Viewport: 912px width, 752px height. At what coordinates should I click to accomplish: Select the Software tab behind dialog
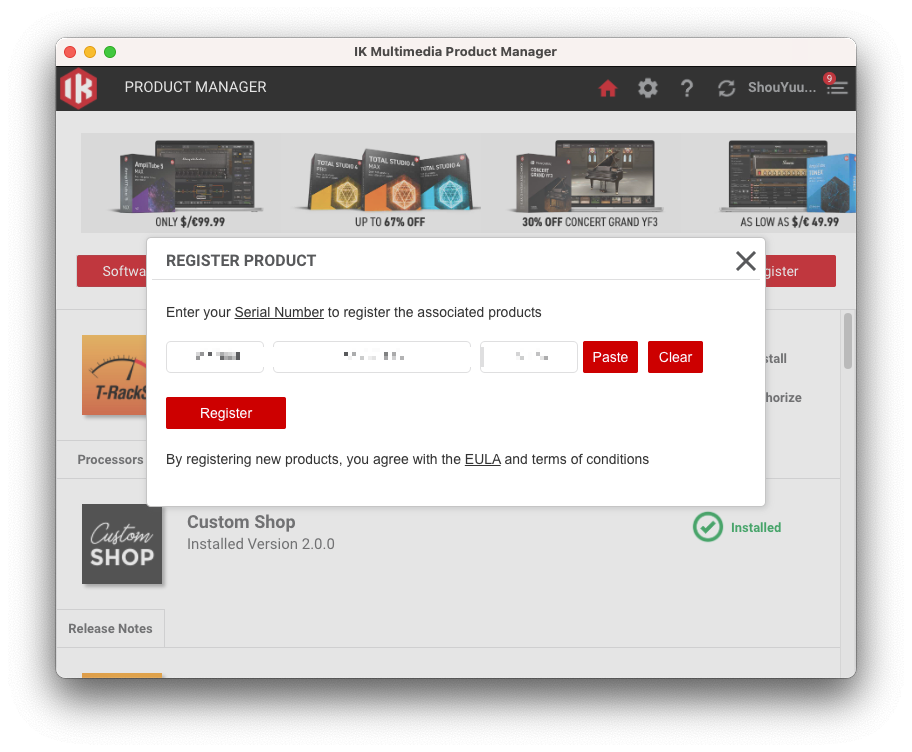[x=112, y=271]
